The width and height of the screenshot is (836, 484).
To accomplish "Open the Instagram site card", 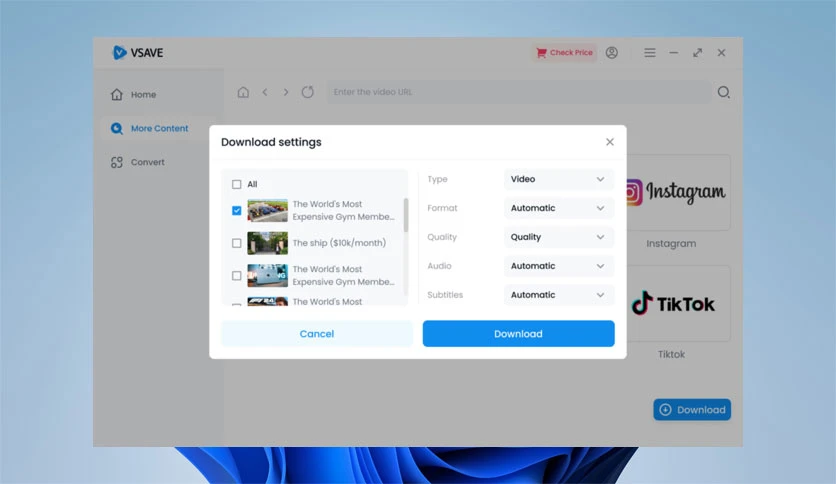I will pyautogui.click(x=678, y=192).
